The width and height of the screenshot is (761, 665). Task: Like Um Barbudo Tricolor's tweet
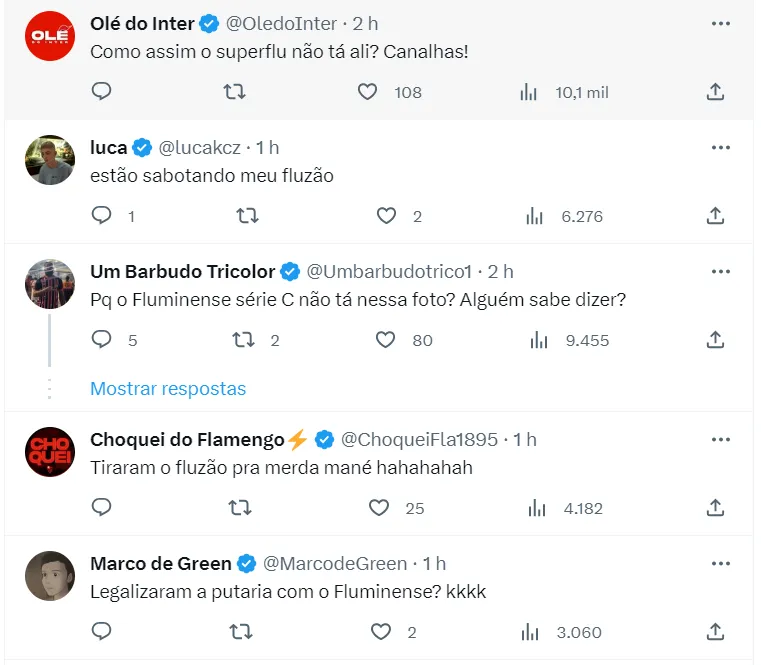tap(386, 340)
